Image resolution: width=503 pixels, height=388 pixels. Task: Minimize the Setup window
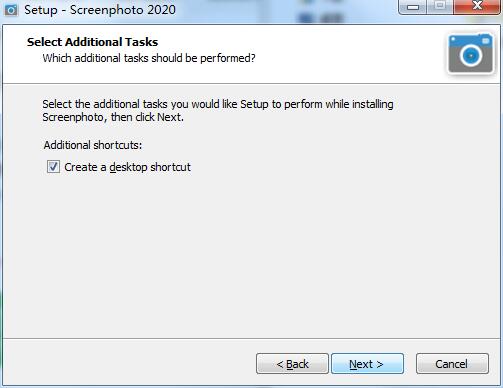tap(413, 7)
